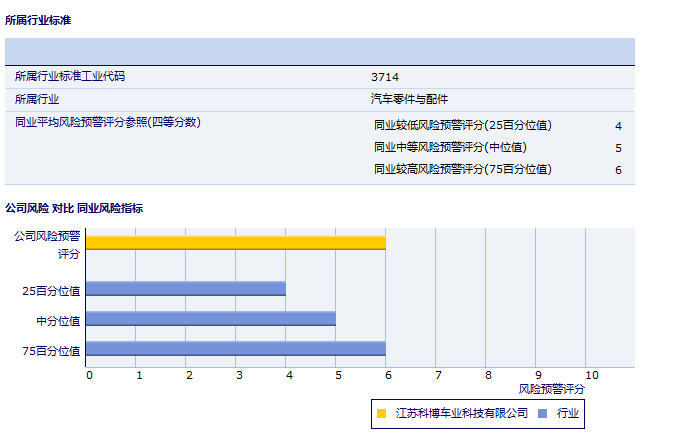Click the chart axis label 25百分位值
This screenshot has width=691, height=436.
(x=52, y=291)
